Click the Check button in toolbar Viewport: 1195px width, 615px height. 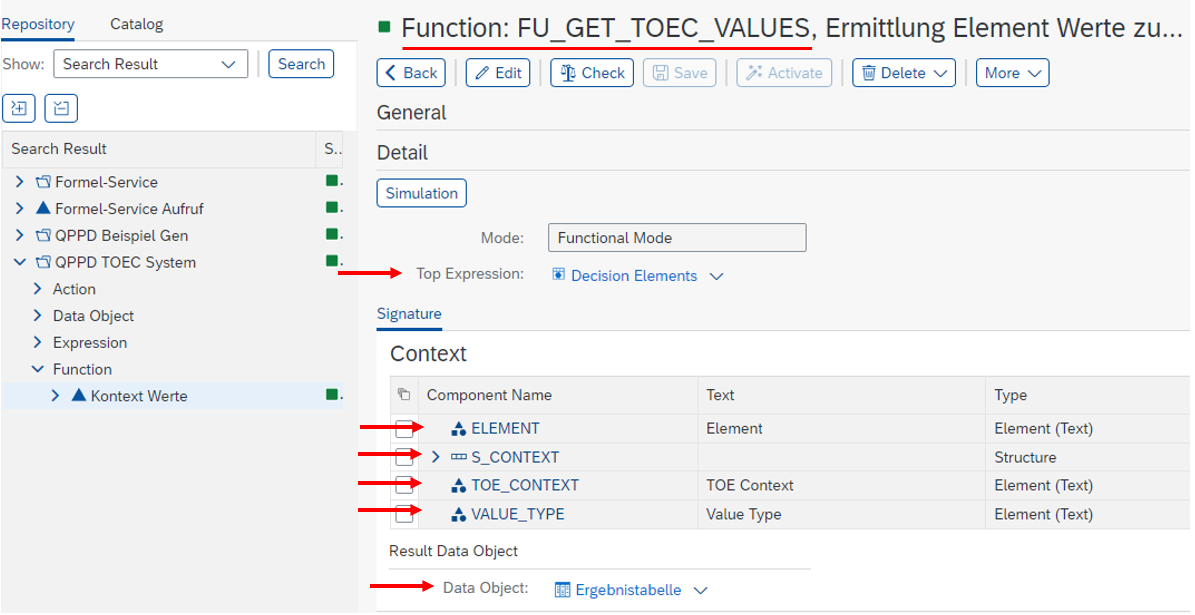(592, 73)
